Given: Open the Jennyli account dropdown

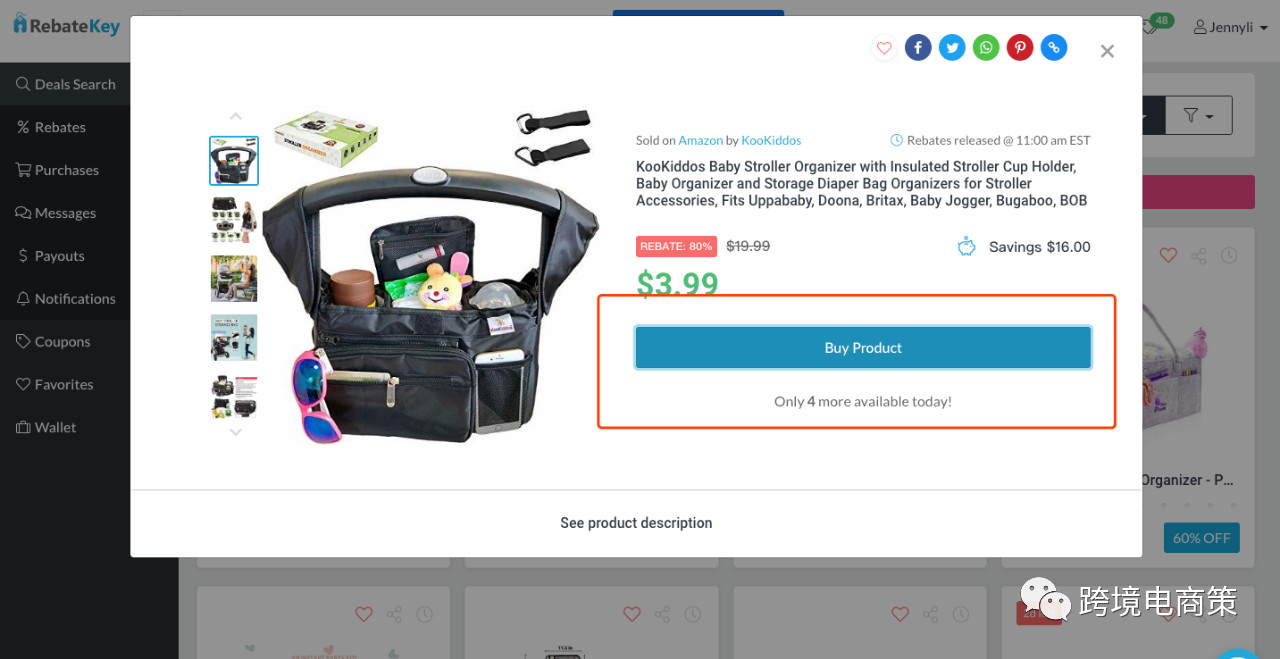Looking at the screenshot, I should [x=1231, y=27].
